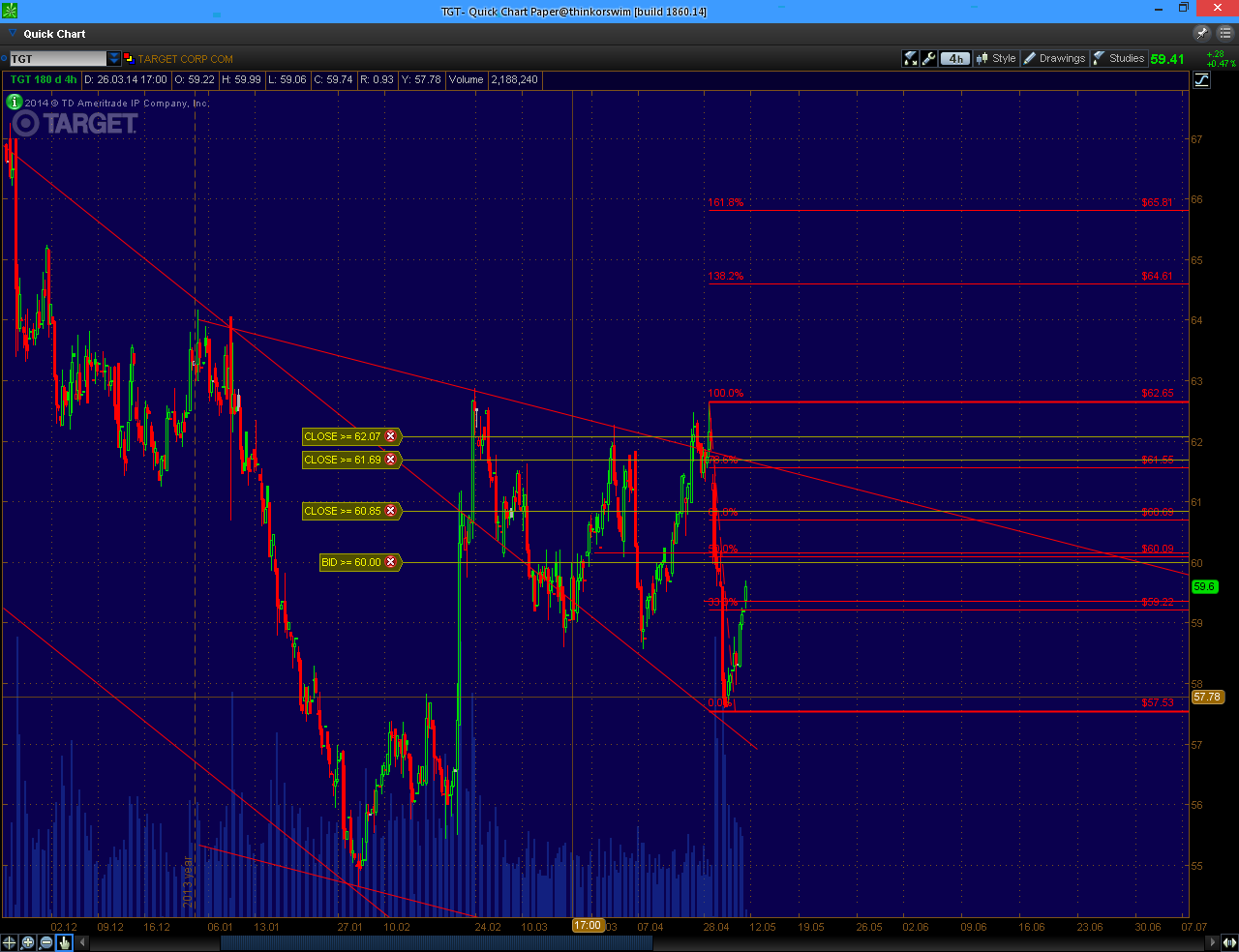1239x952 pixels.
Task: Click the $57.53 Fibonacci price label
Action: pos(1157,703)
